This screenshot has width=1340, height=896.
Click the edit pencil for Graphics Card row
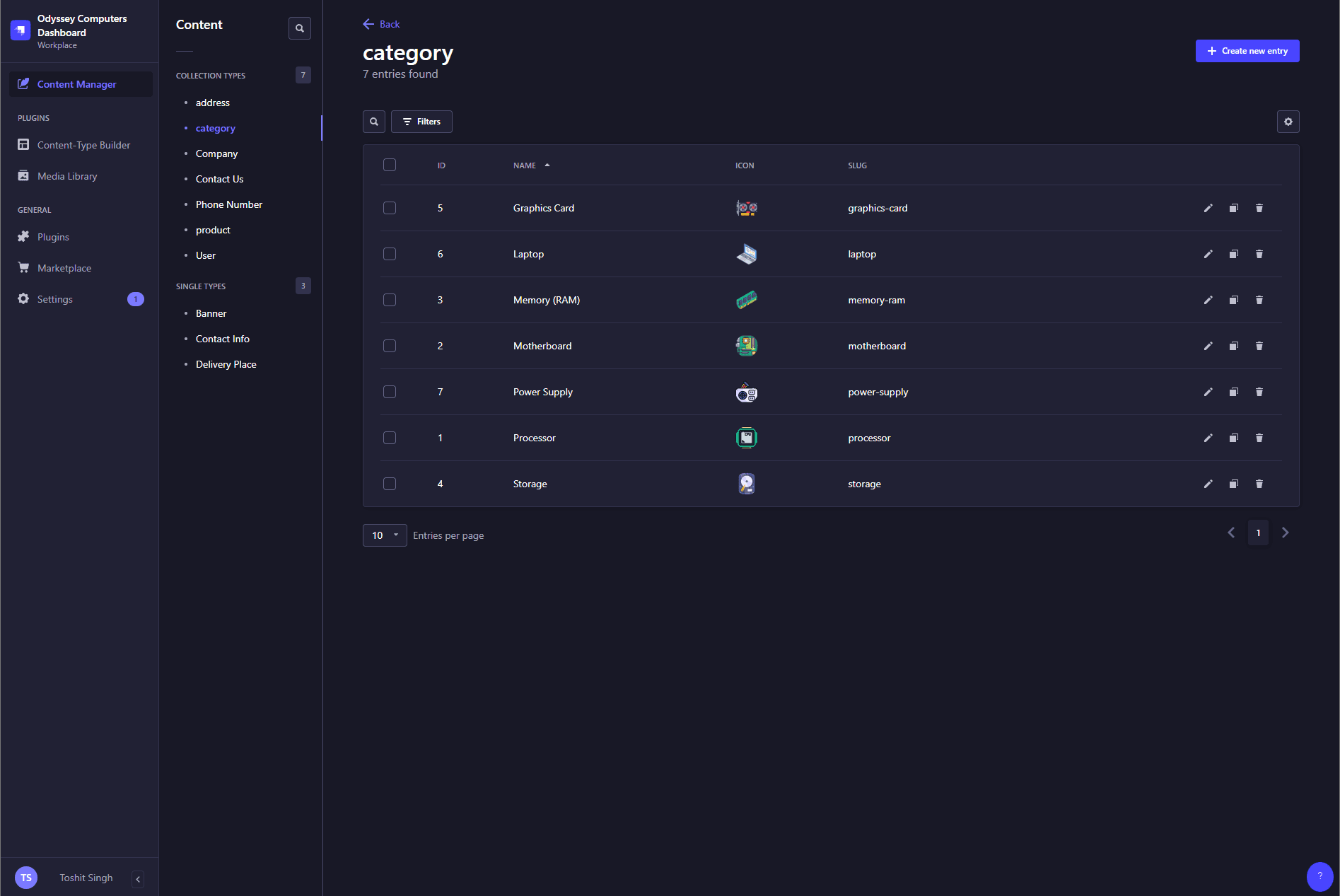coord(1208,208)
